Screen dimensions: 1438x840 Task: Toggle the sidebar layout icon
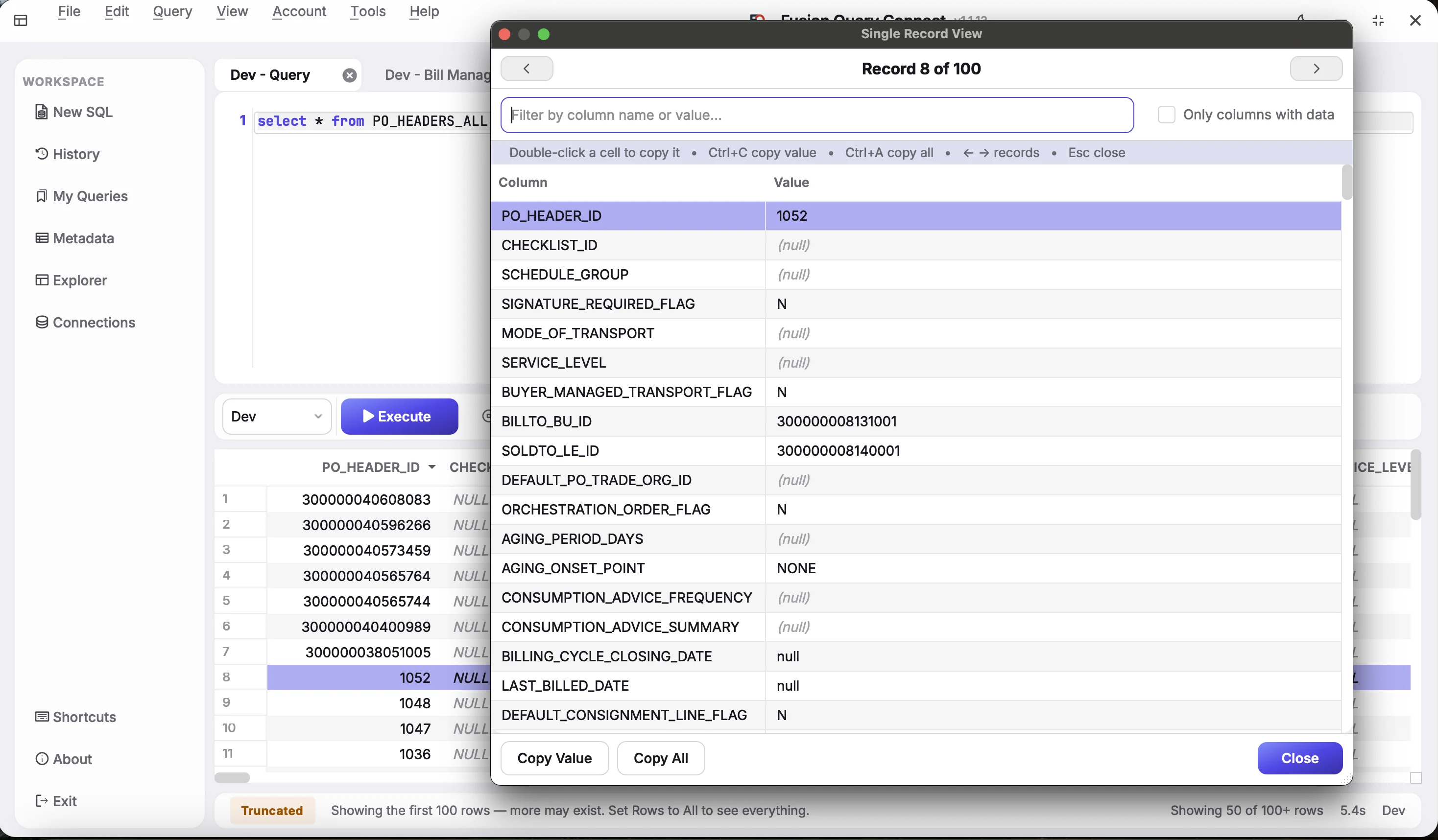[x=21, y=21]
